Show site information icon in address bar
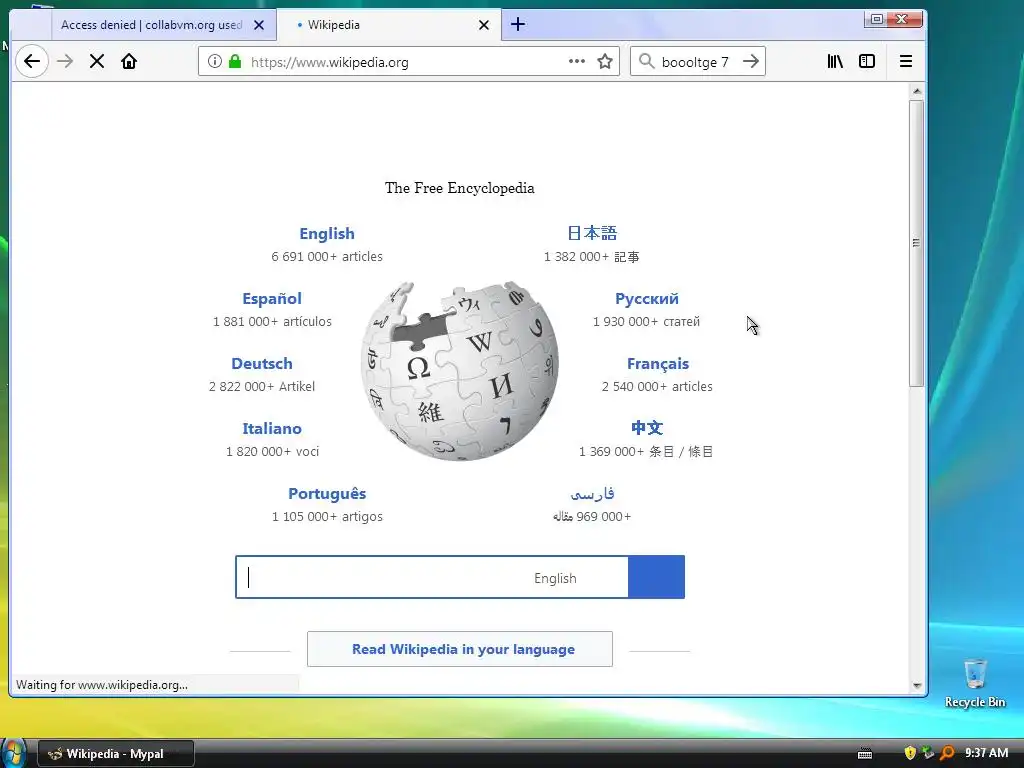The width and height of the screenshot is (1024, 768). click(x=214, y=61)
